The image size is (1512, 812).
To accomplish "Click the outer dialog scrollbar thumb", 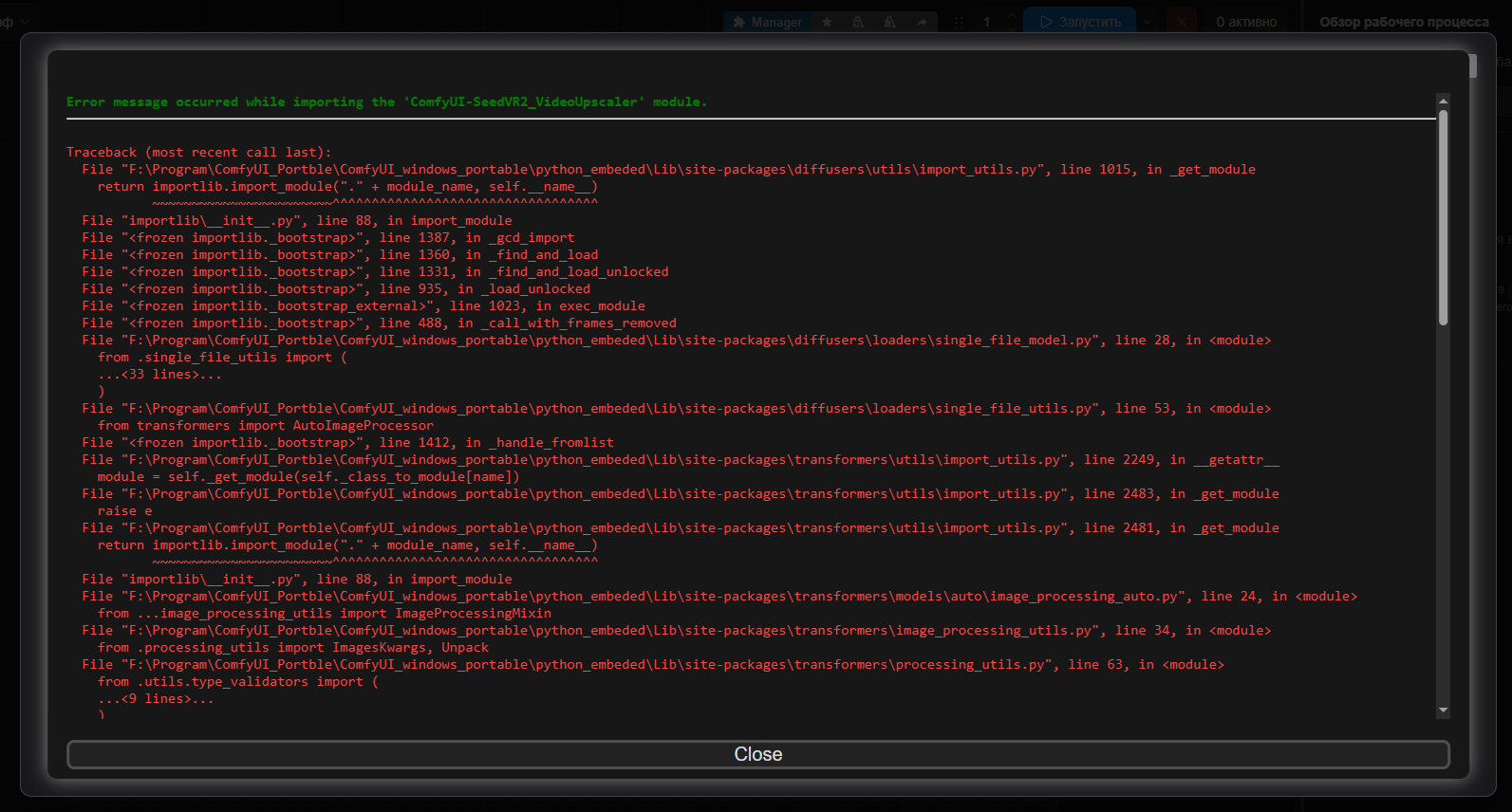I will (1472, 65).
